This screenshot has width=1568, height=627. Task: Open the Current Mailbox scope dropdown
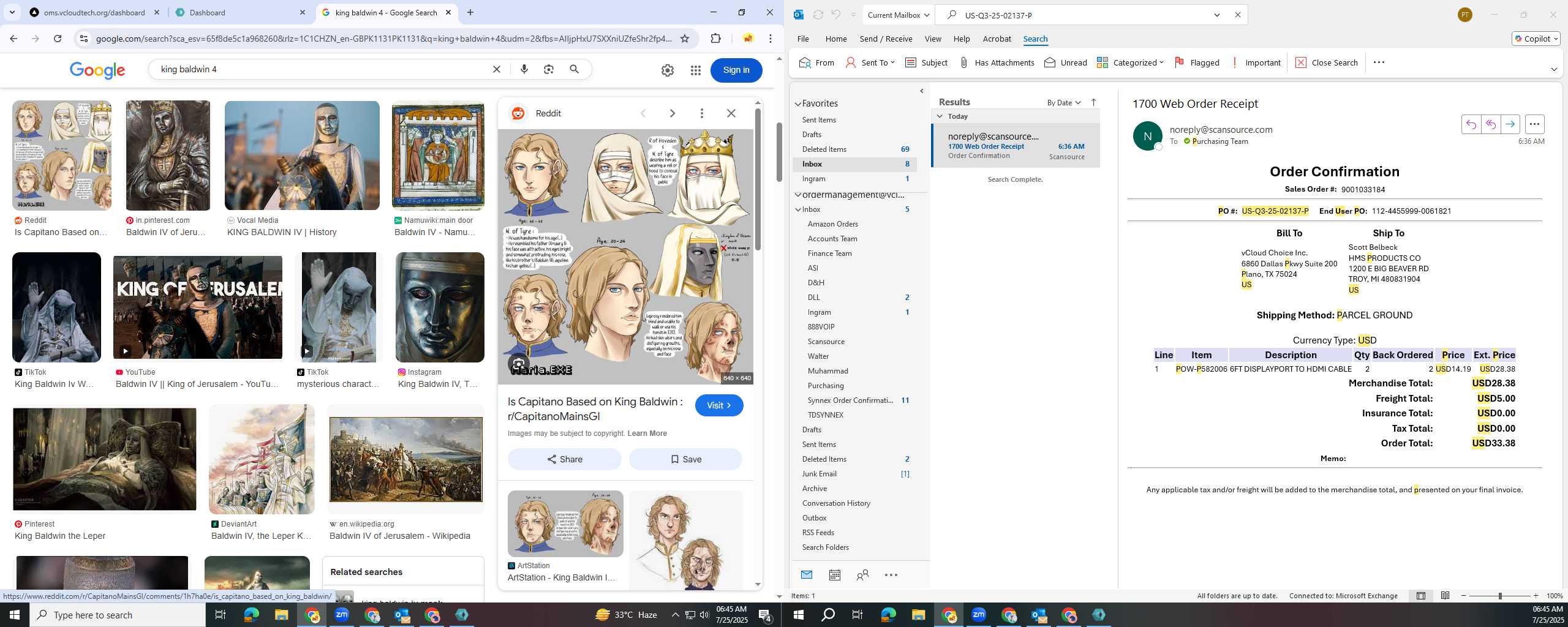pyautogui.click(x=898, y=15)
